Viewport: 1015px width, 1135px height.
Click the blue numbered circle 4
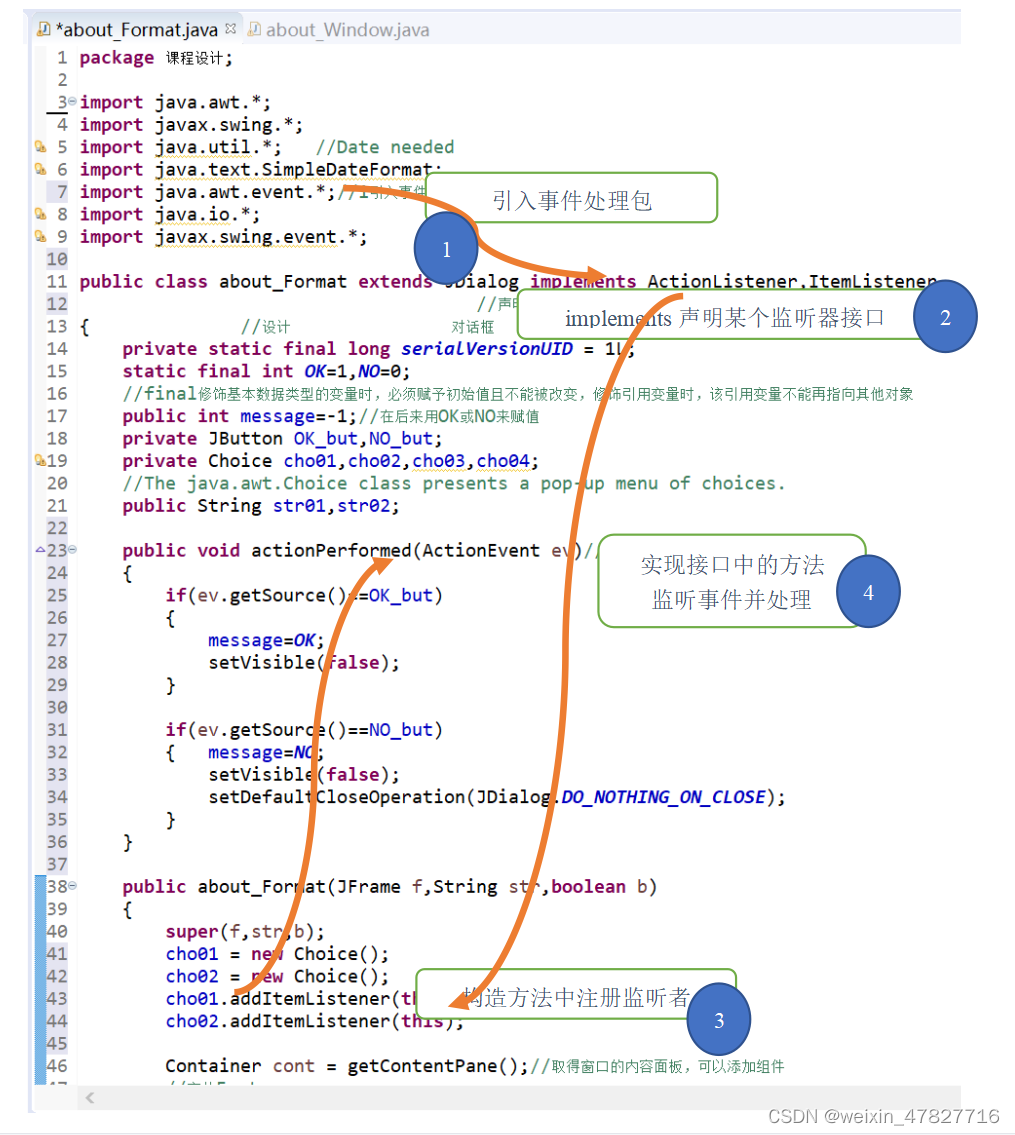pos(868,591)
